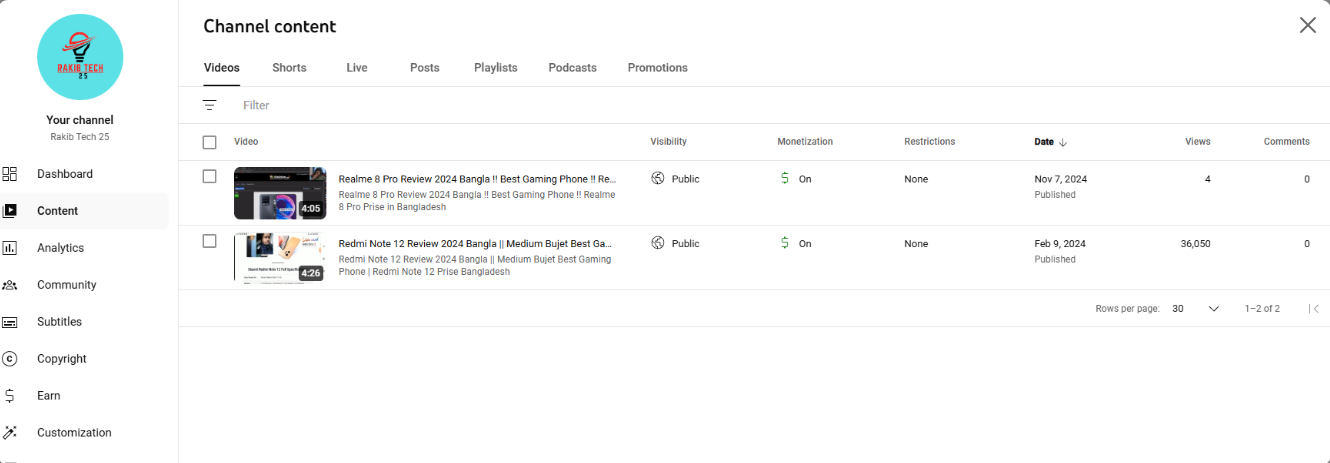Select Content in the sidebar
Viewport: 1330px width, 463px height.
pos(85,211)
